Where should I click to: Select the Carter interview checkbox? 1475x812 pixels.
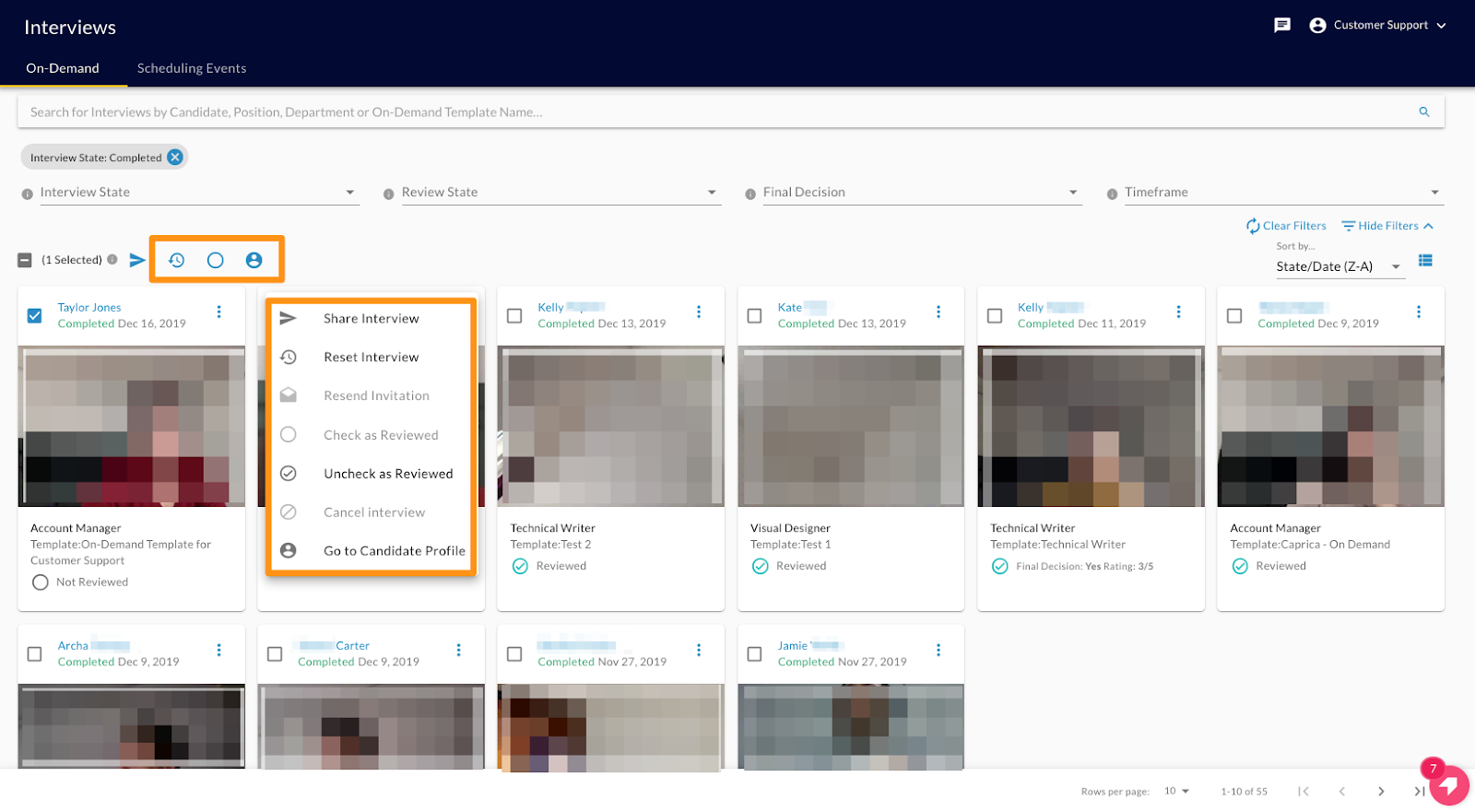tap(275, 654)
